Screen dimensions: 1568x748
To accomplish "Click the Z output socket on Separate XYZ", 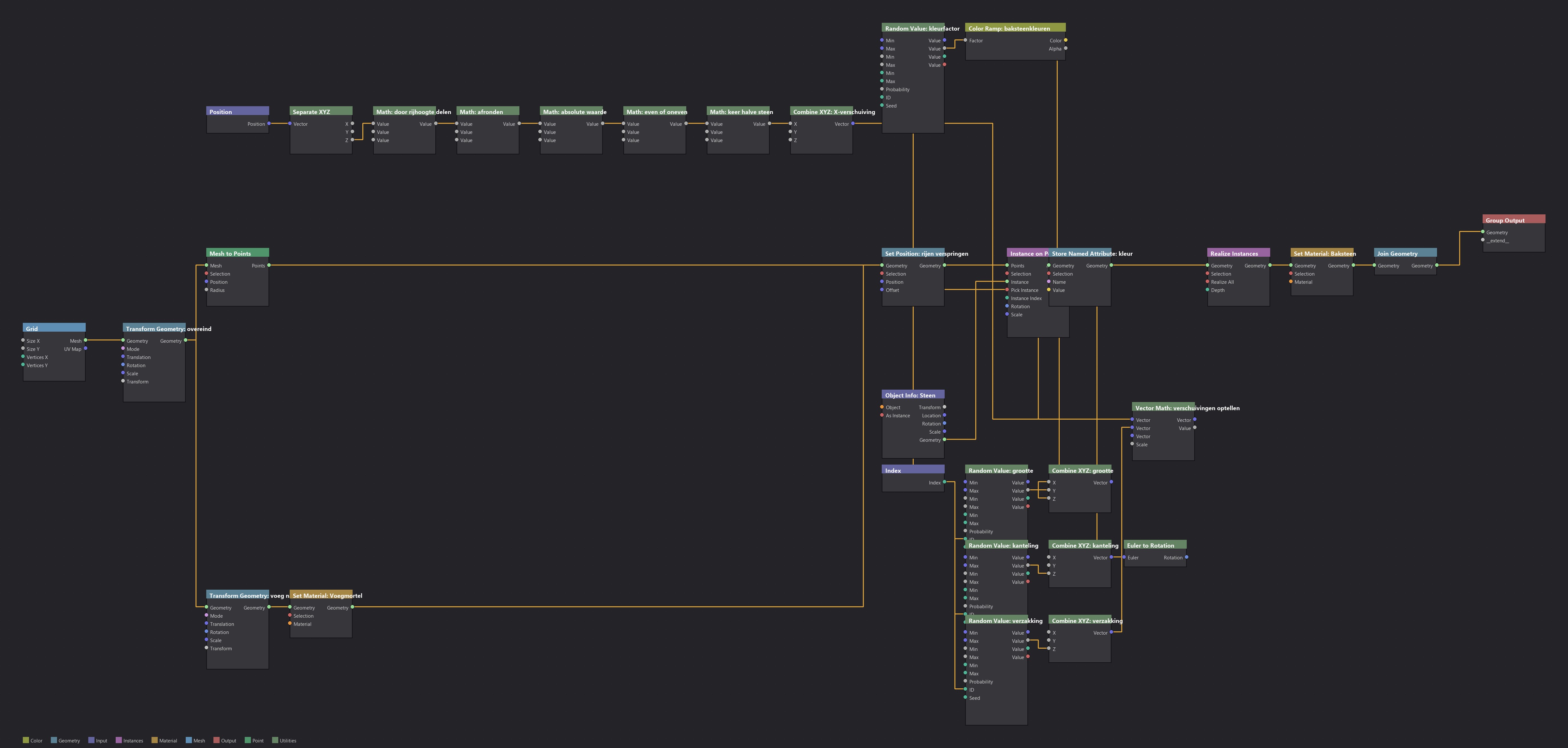I will 353,140.
